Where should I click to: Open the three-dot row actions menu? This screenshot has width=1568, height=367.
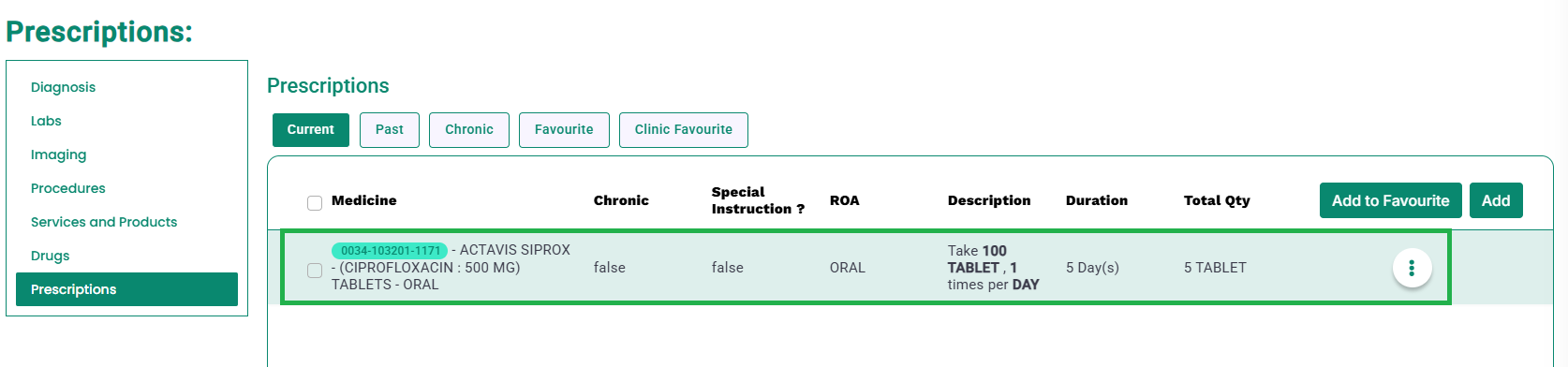(x=1412, y=269)
